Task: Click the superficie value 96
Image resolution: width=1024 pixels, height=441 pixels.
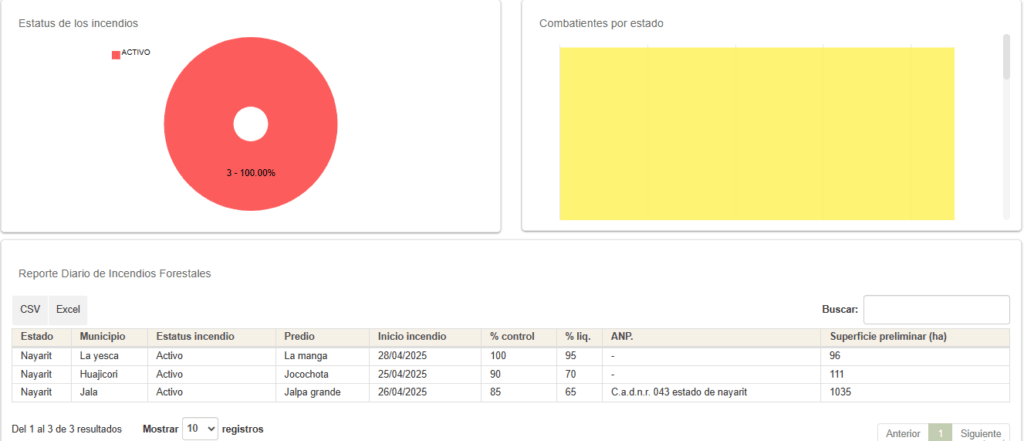Action: pos(835,356)
